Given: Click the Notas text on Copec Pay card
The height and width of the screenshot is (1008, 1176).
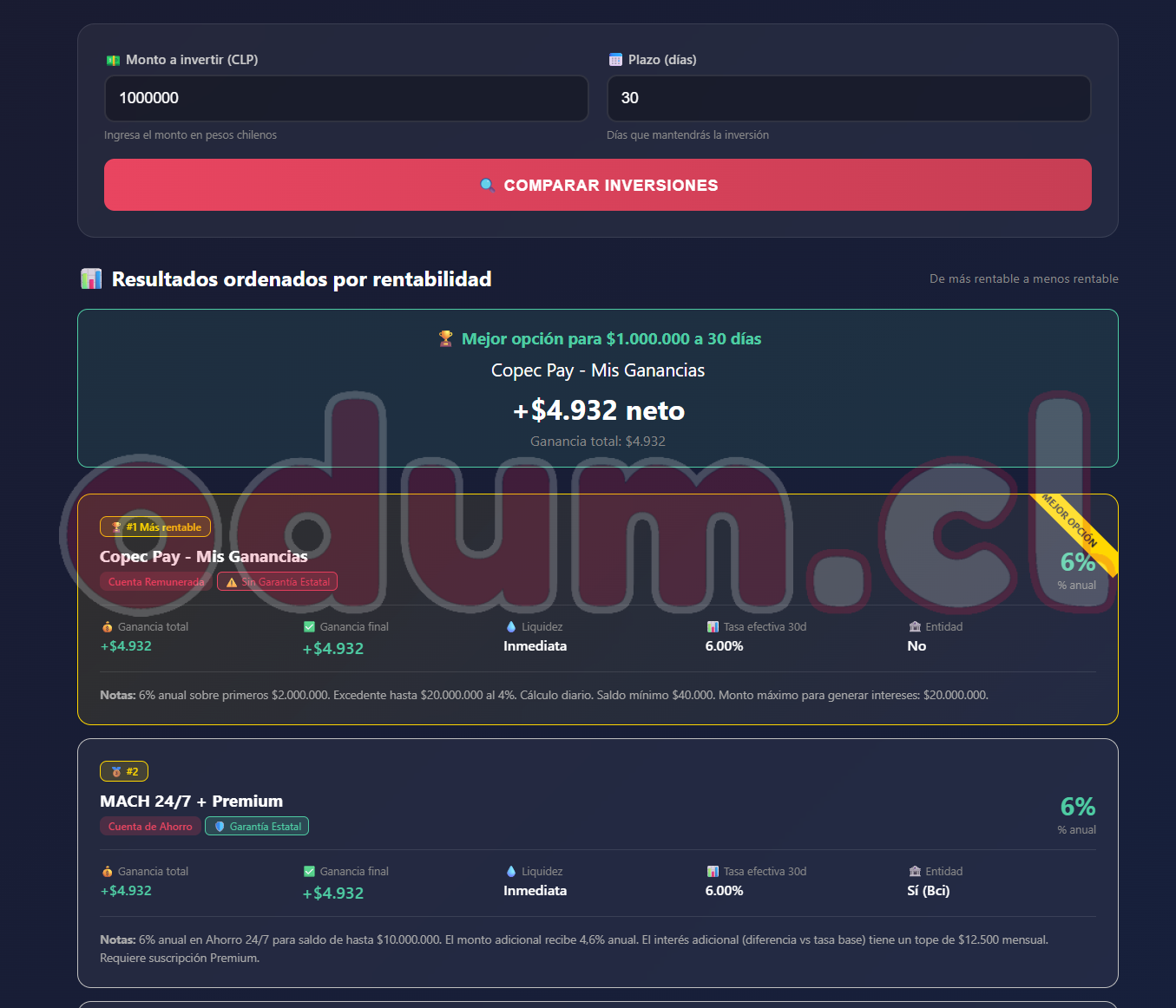Looking at the screenshot, I should (544, 696).
